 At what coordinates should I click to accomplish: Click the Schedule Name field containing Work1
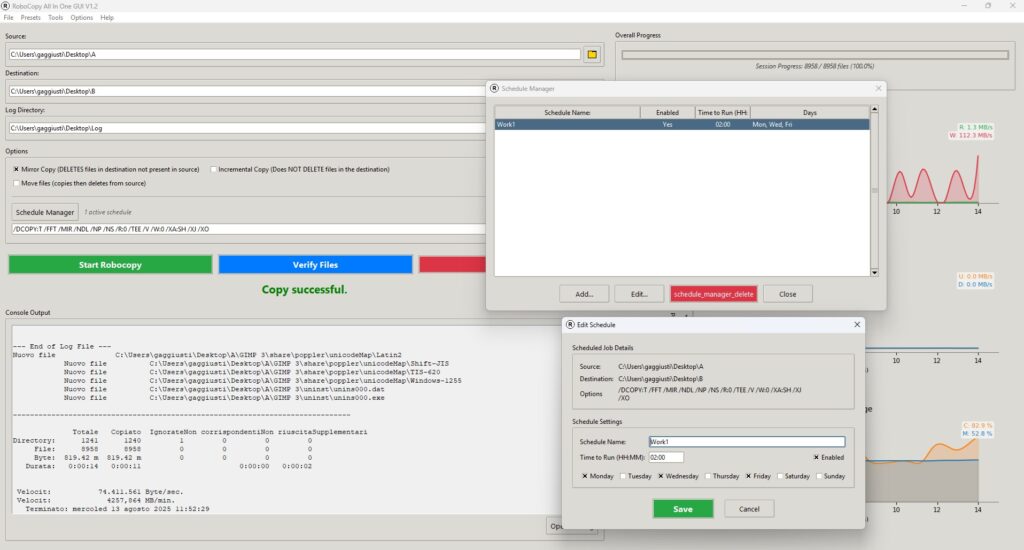pos(747,442)
